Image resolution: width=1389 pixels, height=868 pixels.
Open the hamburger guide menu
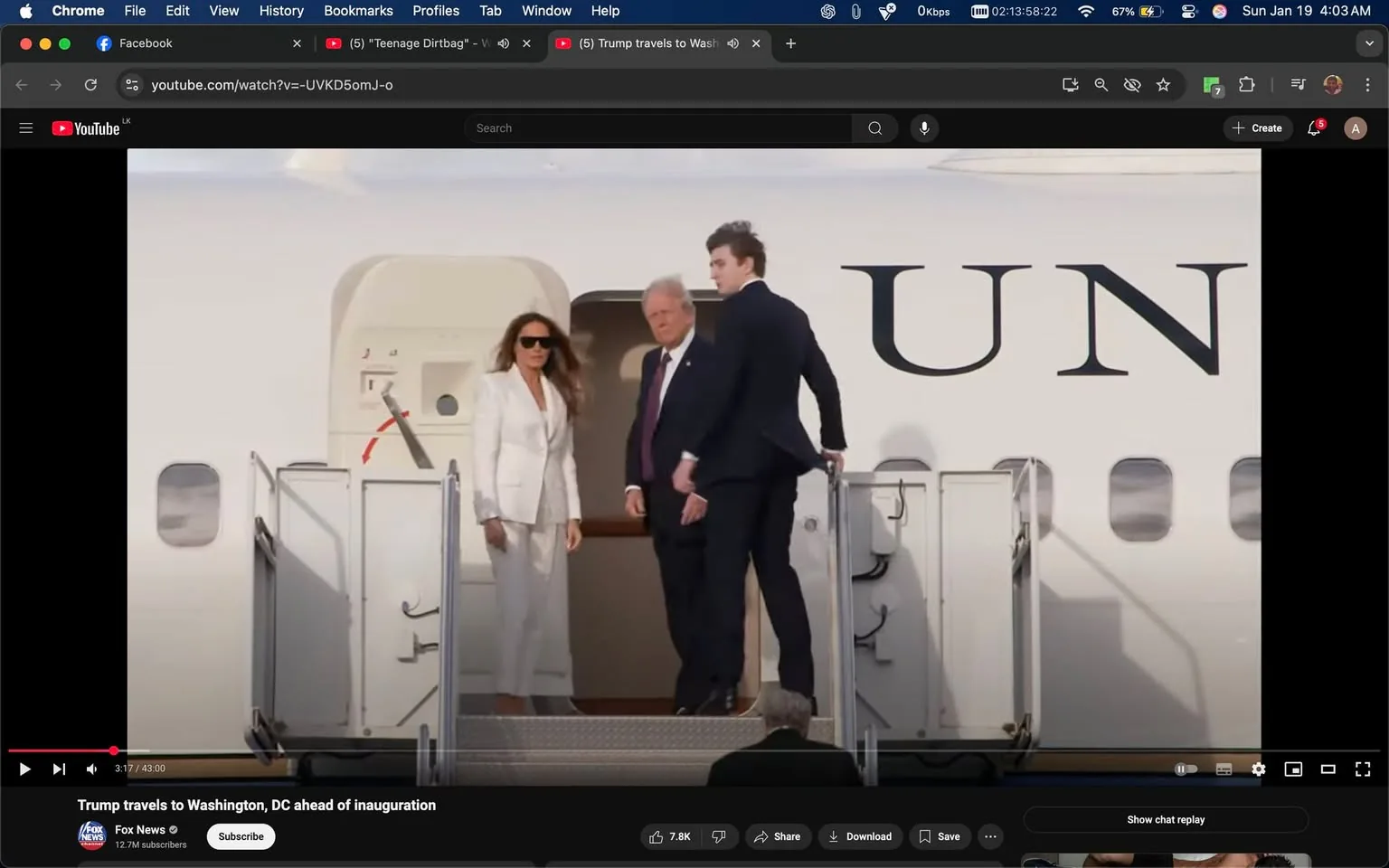click(x=25, y=127)
